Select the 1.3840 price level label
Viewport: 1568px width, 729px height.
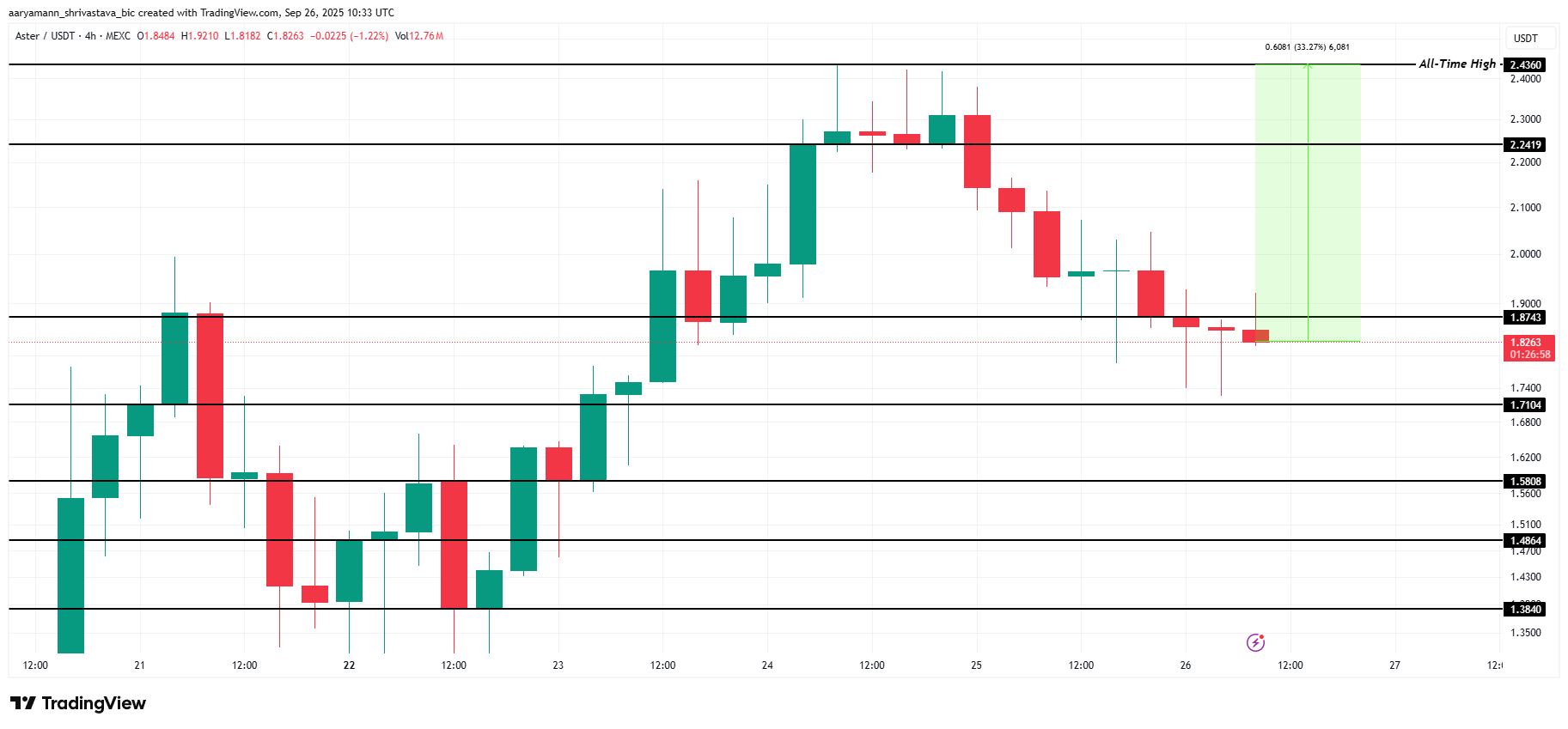[1526, 610]
